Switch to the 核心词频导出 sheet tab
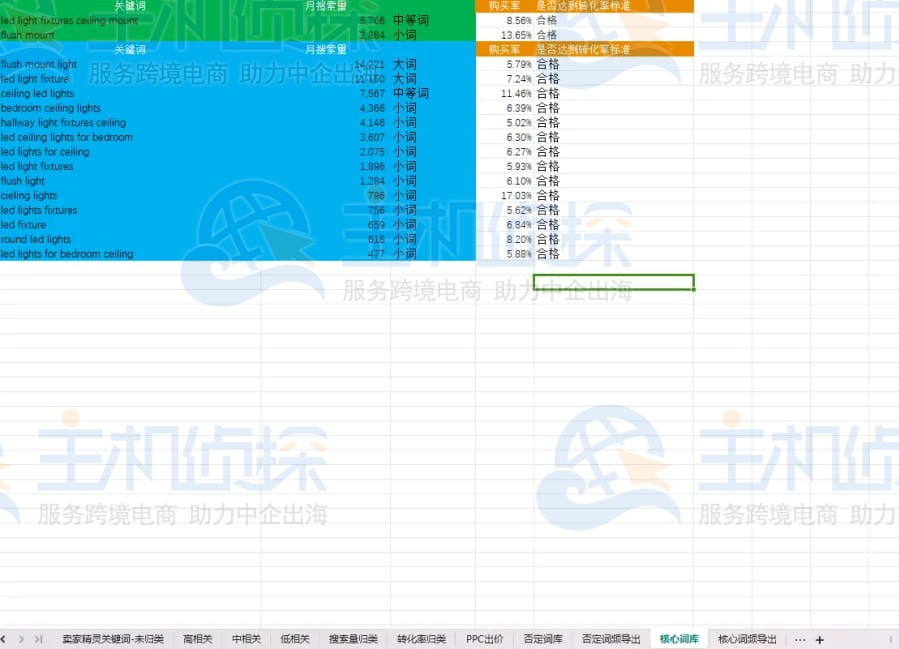Viewport: 899px width, 649px height. point(747,640)
